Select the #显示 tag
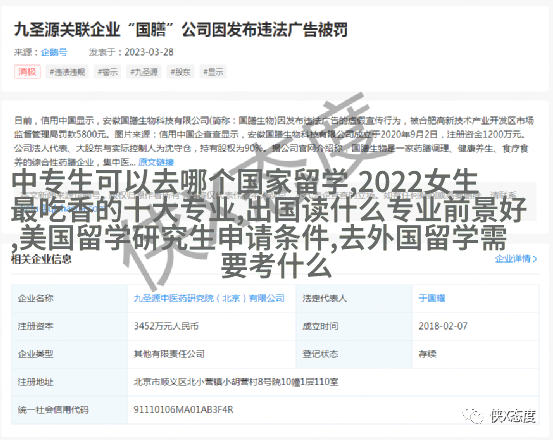This screenshot has height=440, width=553. [213, 72]
